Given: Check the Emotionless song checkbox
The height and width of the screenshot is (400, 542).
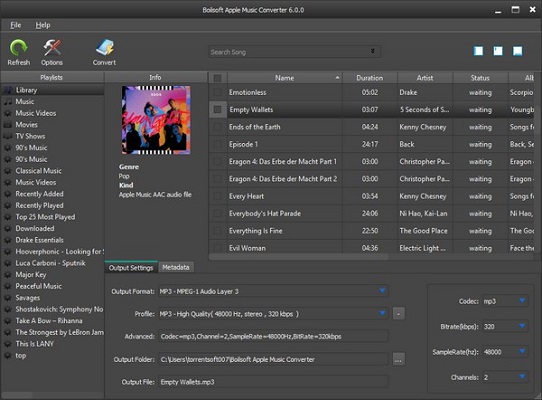Looking at the screenshot, I should click(x=217, y=92).
